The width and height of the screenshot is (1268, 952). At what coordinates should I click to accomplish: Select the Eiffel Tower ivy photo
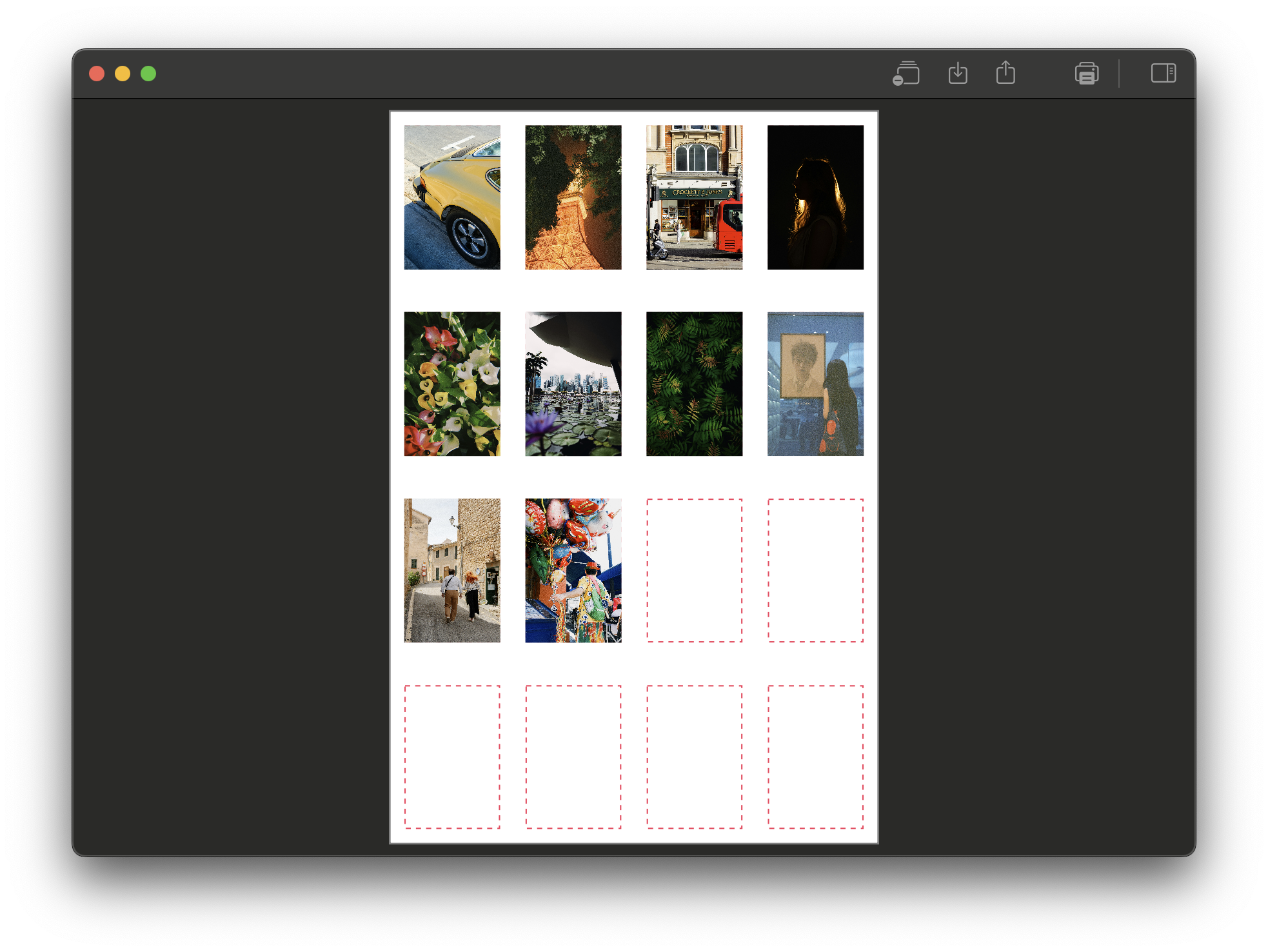[x=573, y=197]
